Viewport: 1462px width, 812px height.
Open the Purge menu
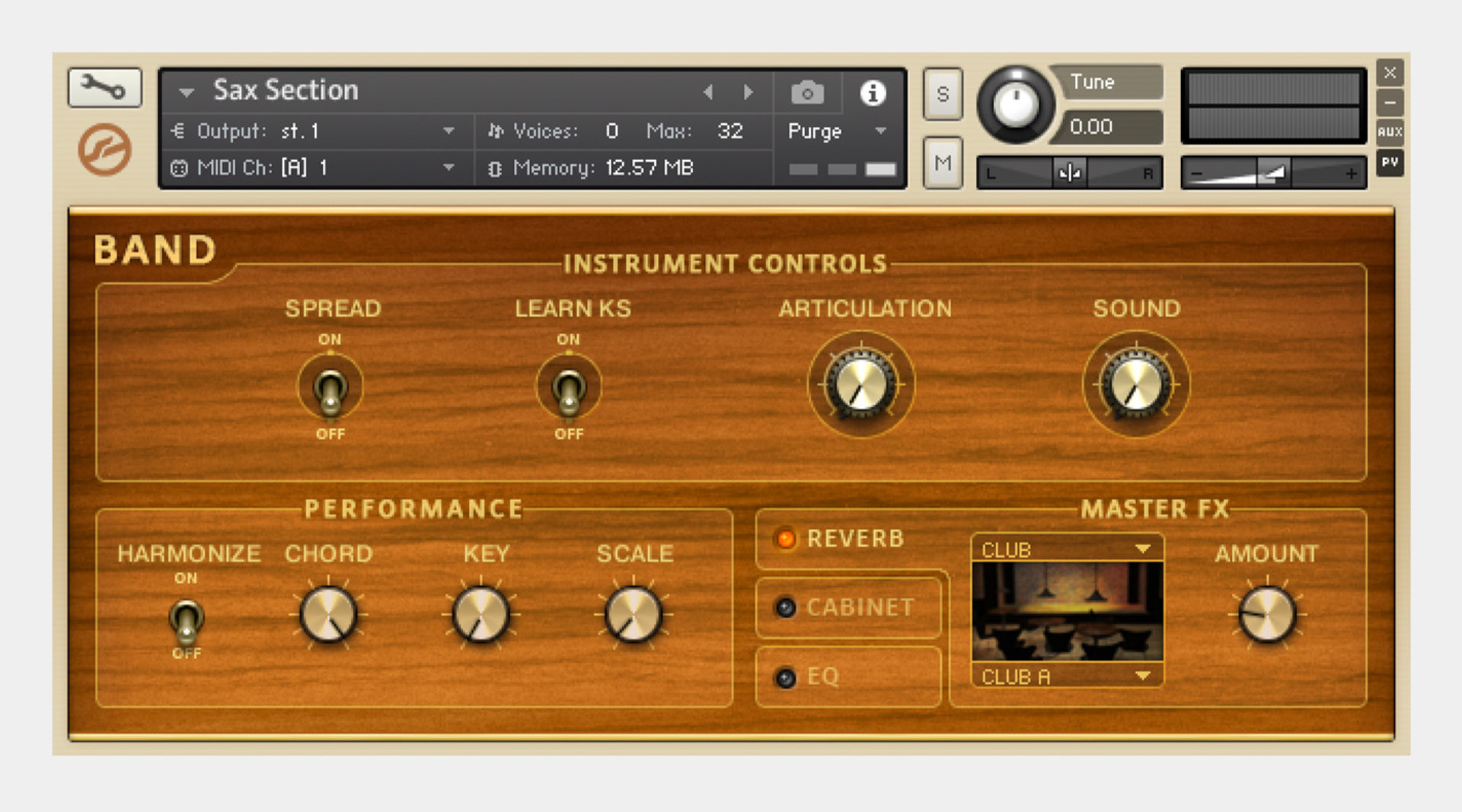pos(834,131)
